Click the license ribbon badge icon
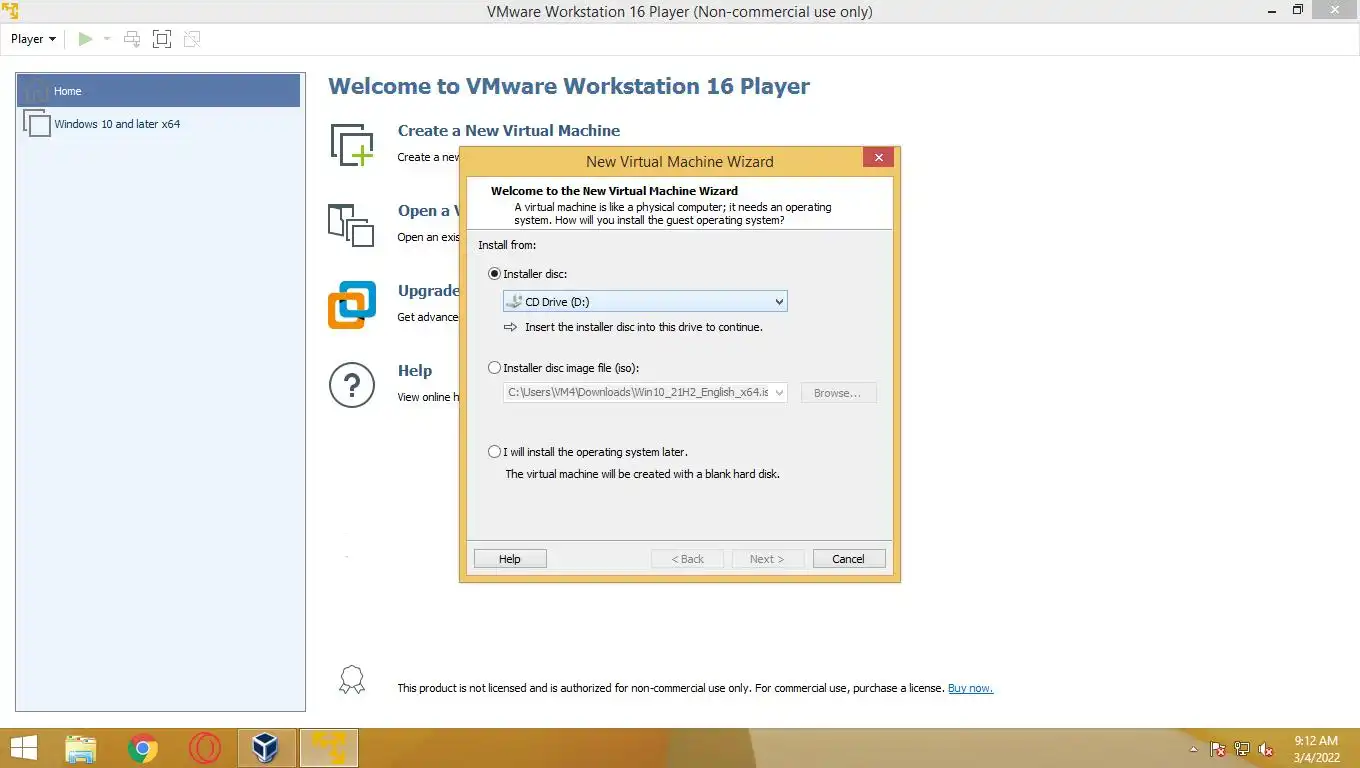 click(352, 681)
